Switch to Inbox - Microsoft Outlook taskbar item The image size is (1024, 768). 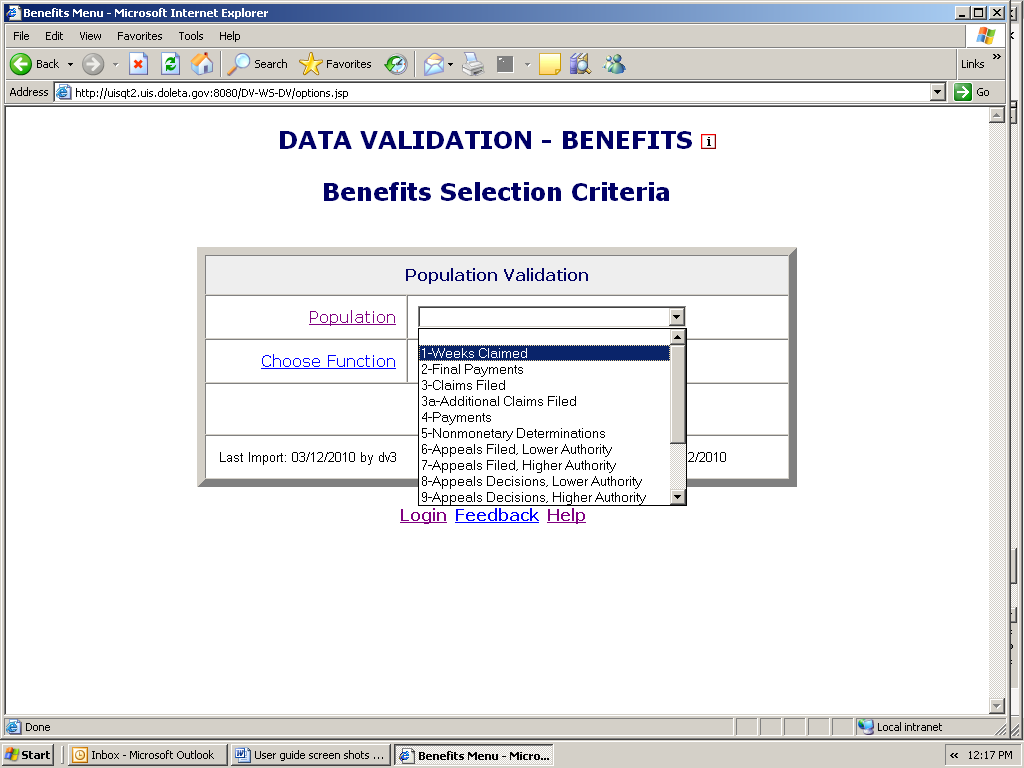[x=148, y=755]
